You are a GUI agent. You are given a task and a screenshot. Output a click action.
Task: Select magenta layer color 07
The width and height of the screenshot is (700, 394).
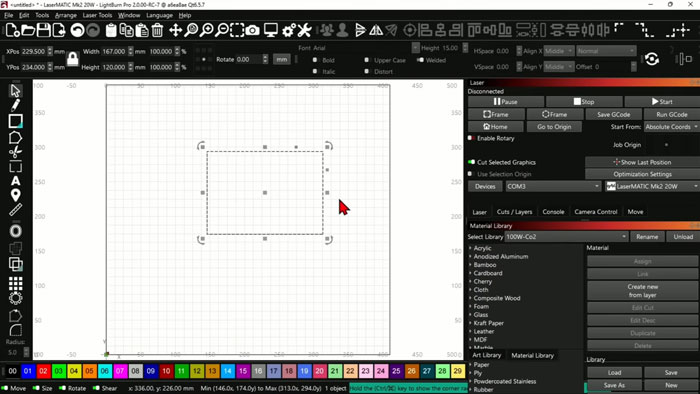pos(120,371)
